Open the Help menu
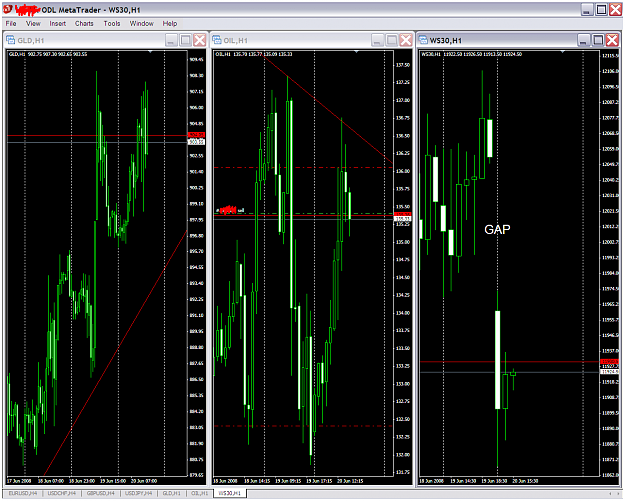Screen dimensions: 625x501 point(169,24)
